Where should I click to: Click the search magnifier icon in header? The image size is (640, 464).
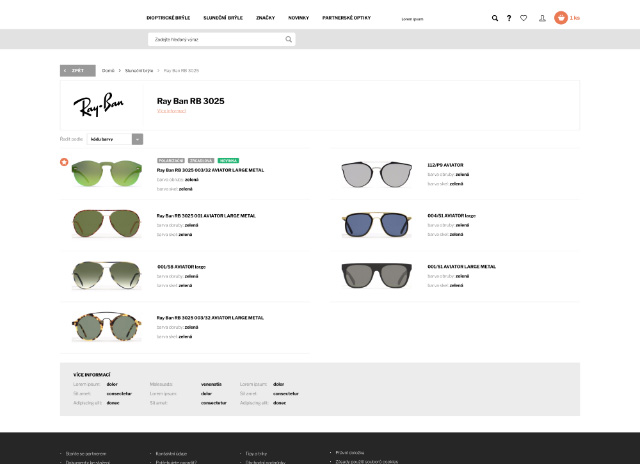pos(495,18)
